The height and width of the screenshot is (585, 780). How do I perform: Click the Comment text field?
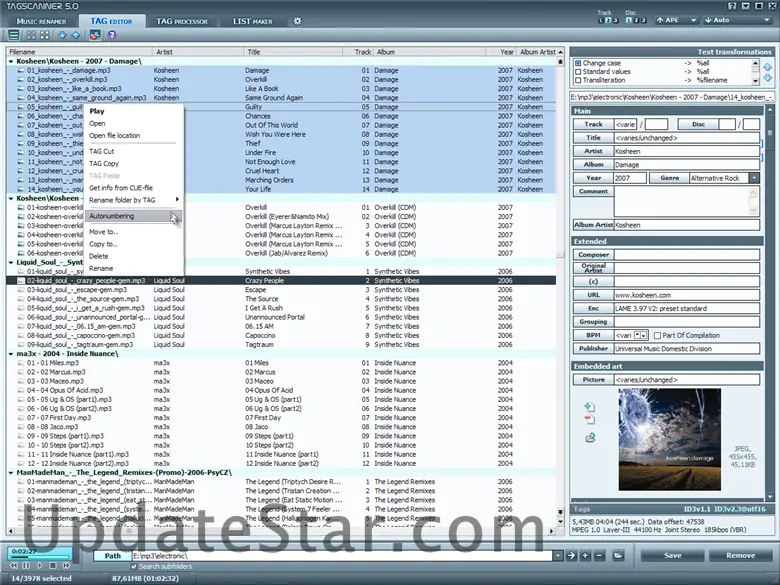(686, 201)
